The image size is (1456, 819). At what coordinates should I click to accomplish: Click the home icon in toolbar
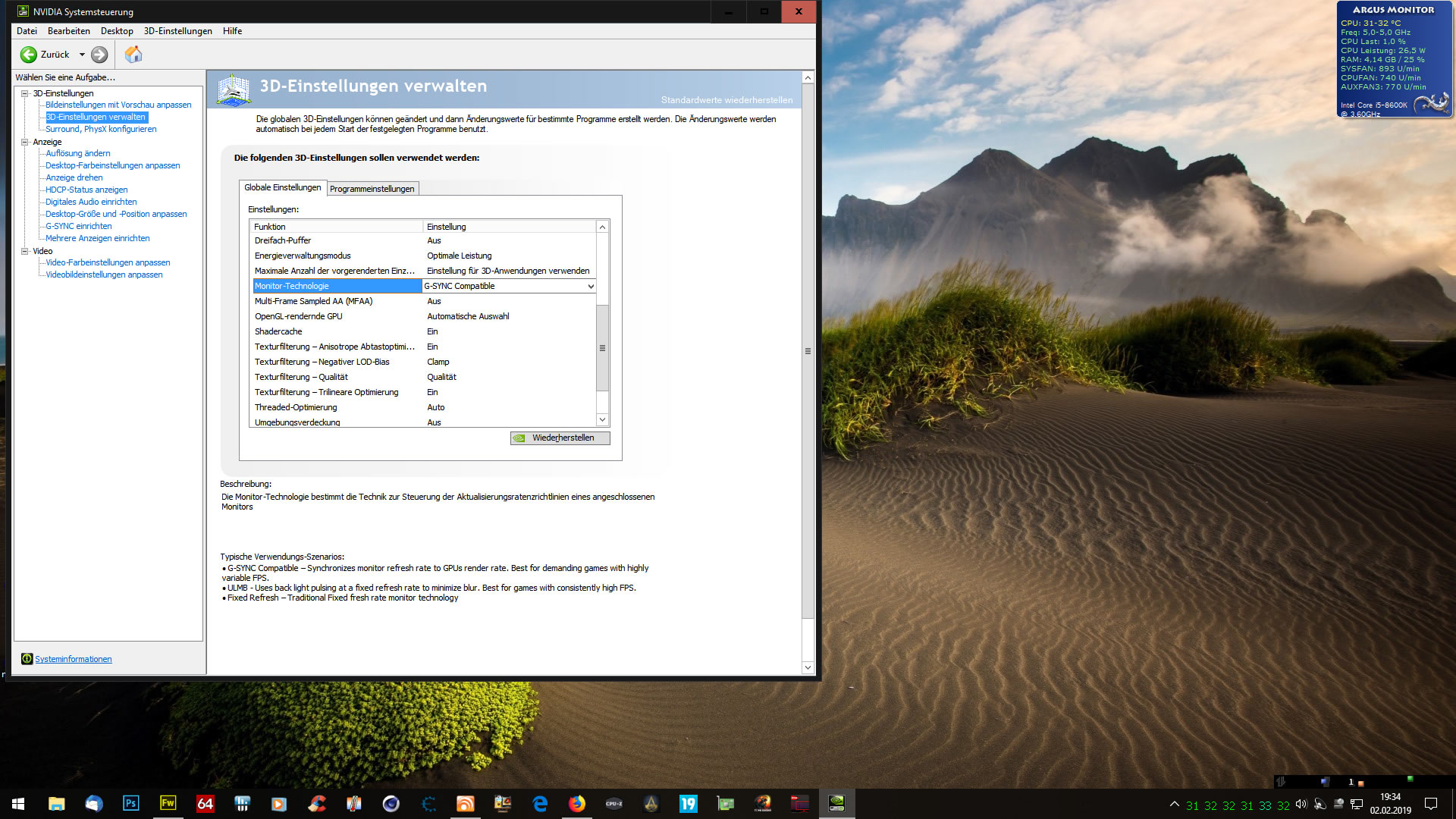pos(133,55)
